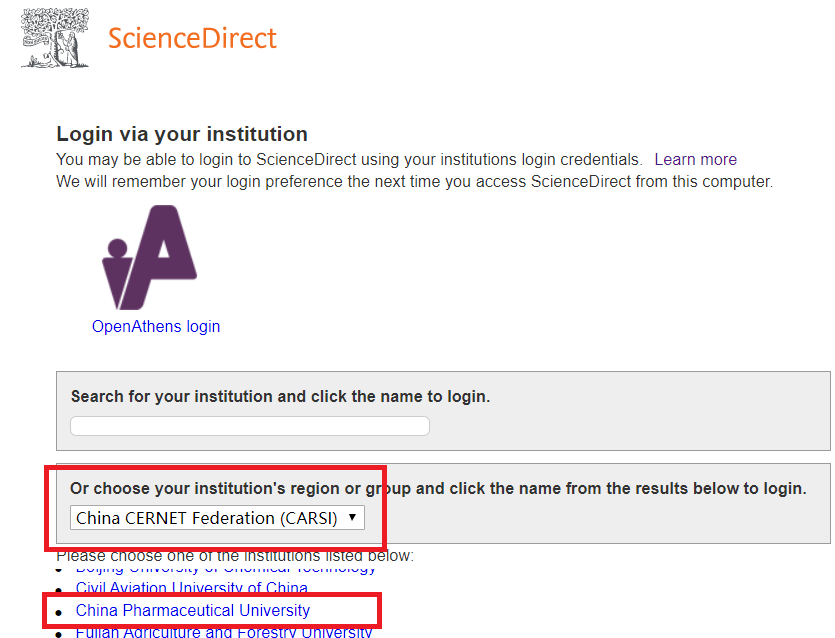The height and width of the screenshot is (638, 835).
Task: Click the 'You may be able to login' sentence
Action: pyautogui.click(x=349, y=159)
